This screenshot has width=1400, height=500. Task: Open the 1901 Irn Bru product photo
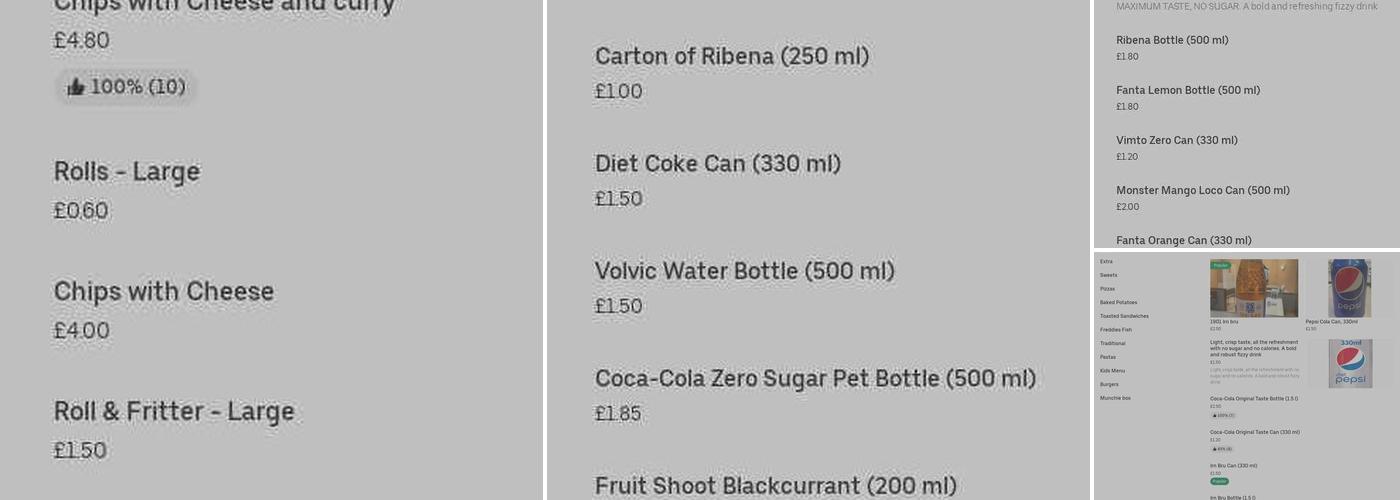click(1254, 288)
